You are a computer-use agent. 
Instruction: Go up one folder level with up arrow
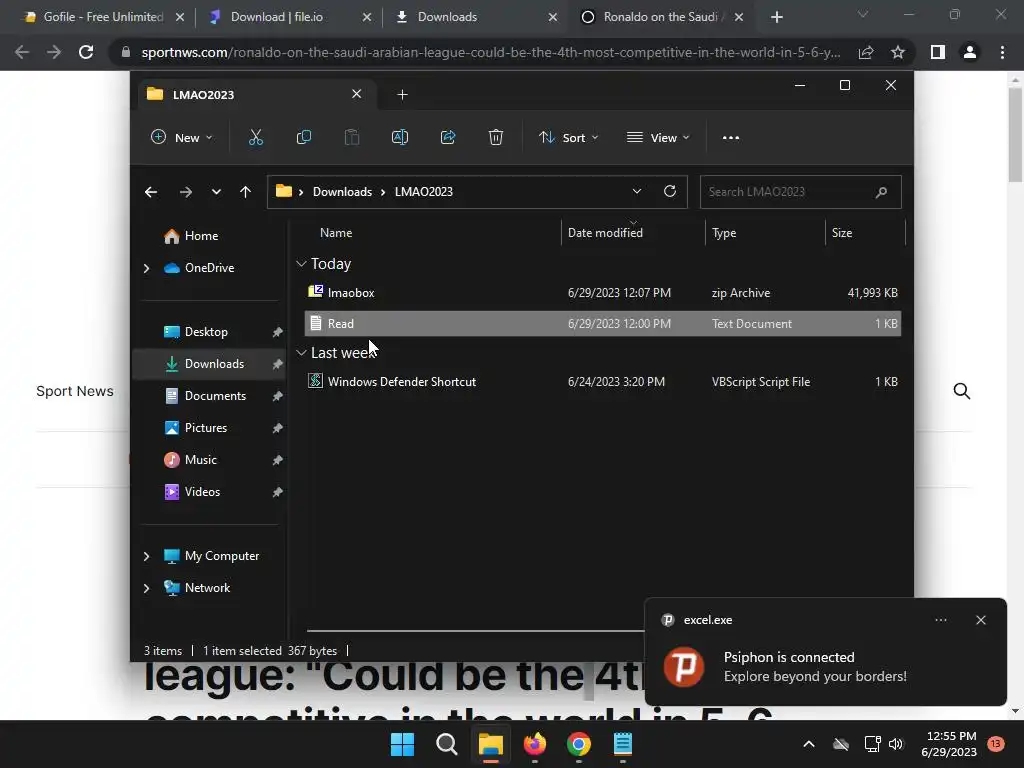(246, 192)
